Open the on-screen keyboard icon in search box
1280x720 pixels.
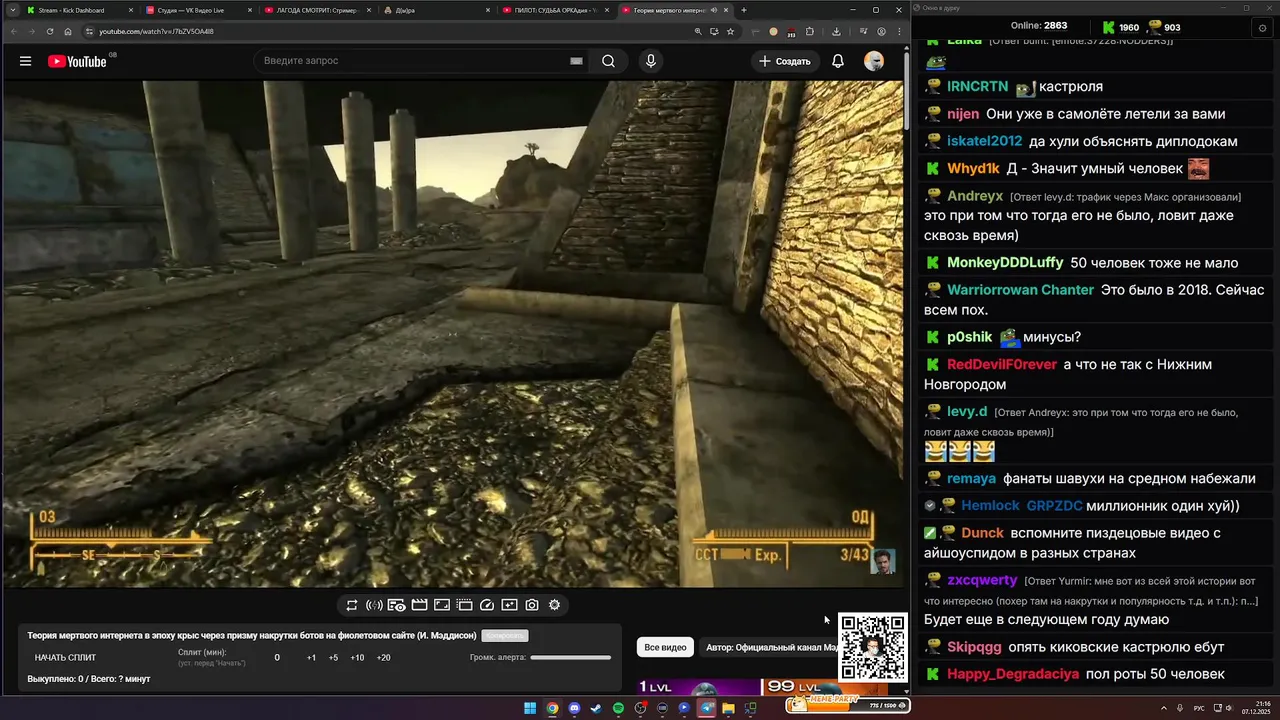pos(576,61)
